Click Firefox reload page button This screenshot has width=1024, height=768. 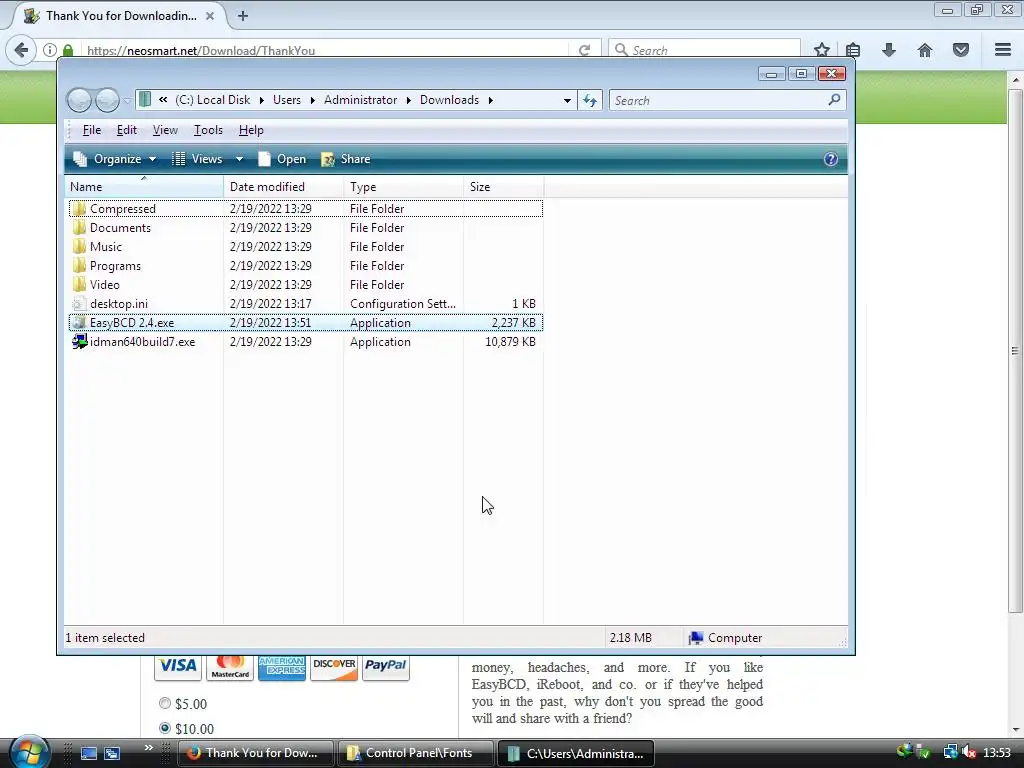click(584, 50)
